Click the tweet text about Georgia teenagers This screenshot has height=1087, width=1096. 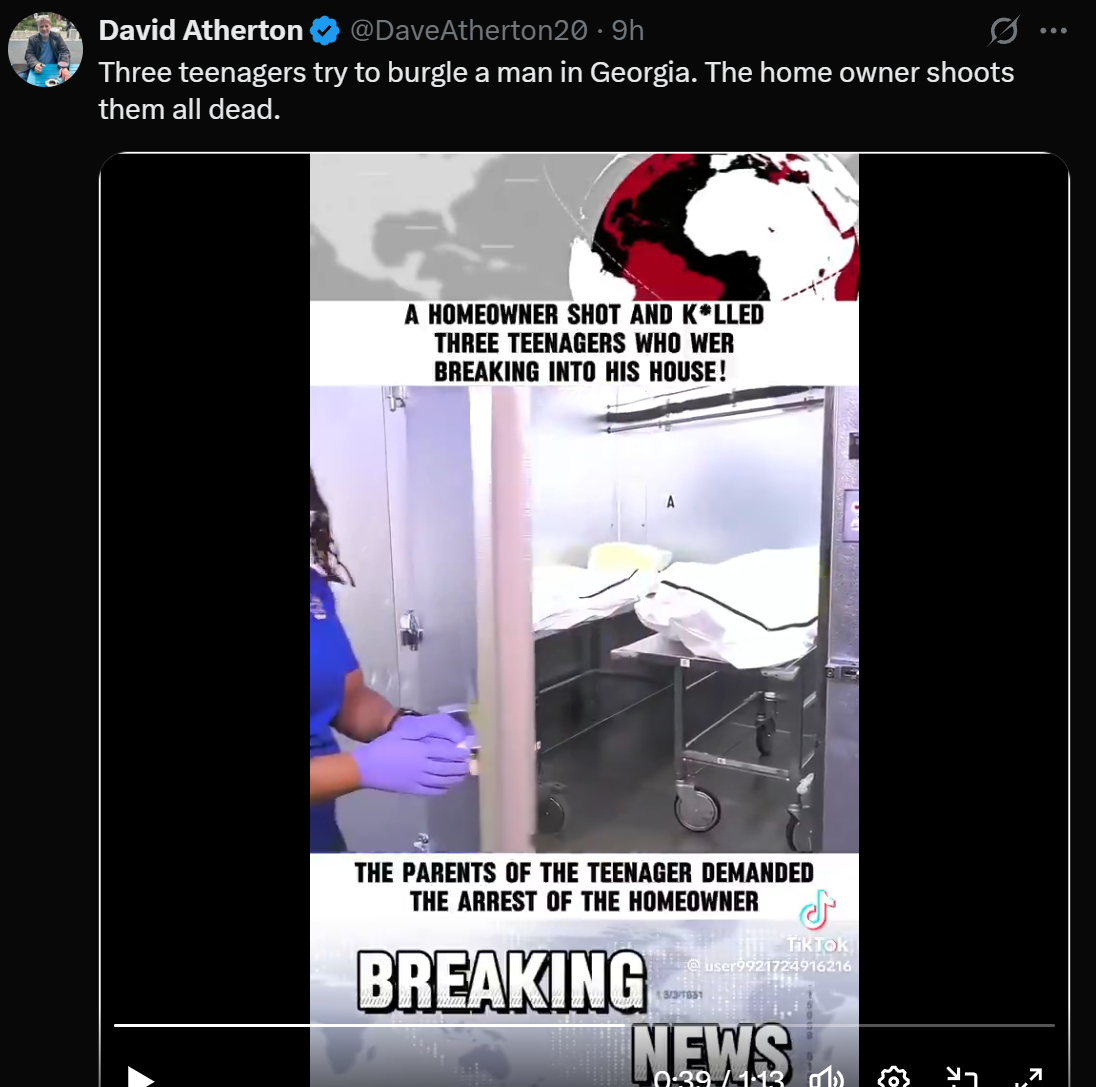556,91
